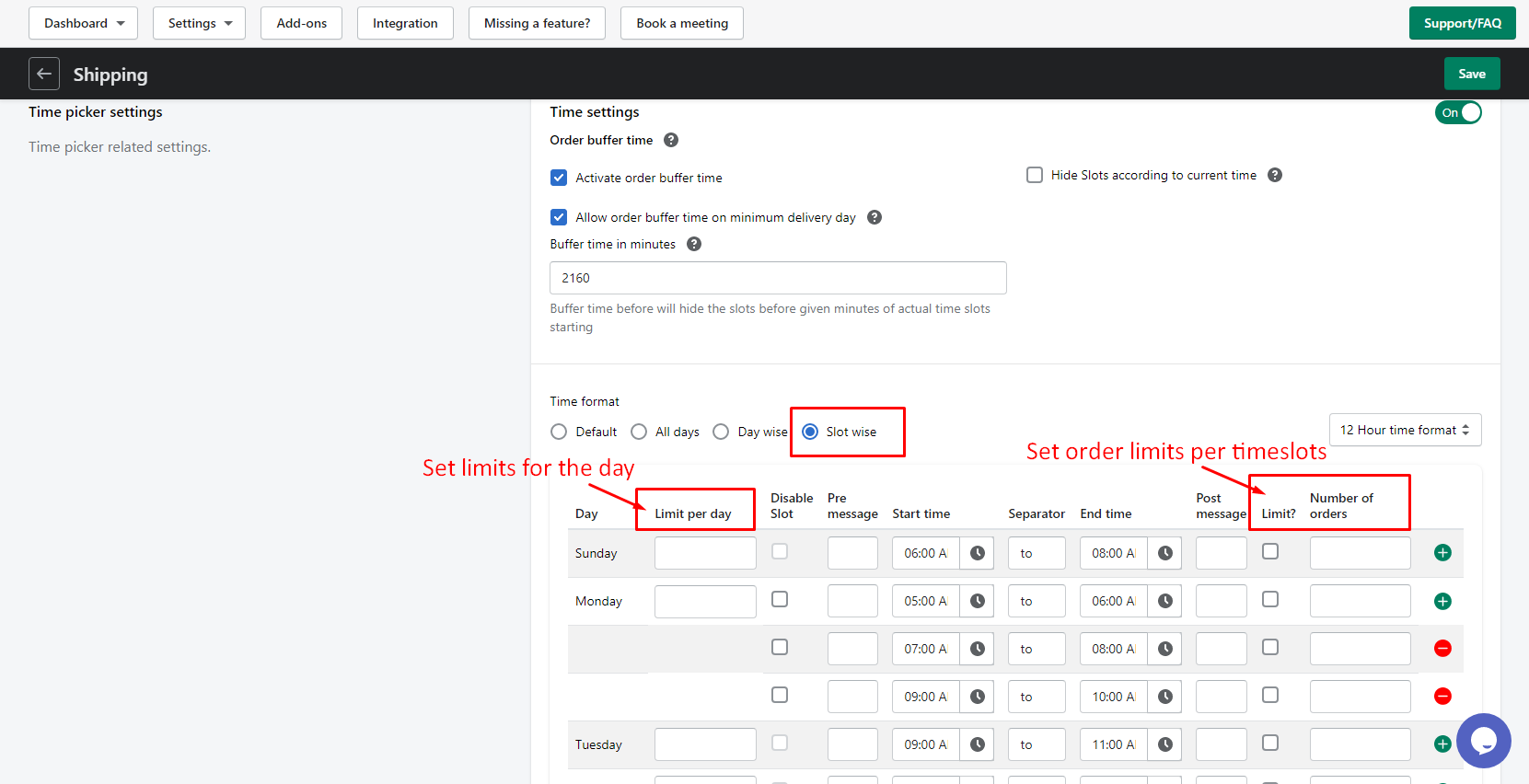
Task: Go back with the arrow next to Shipping
Action: tap(44, 74)
